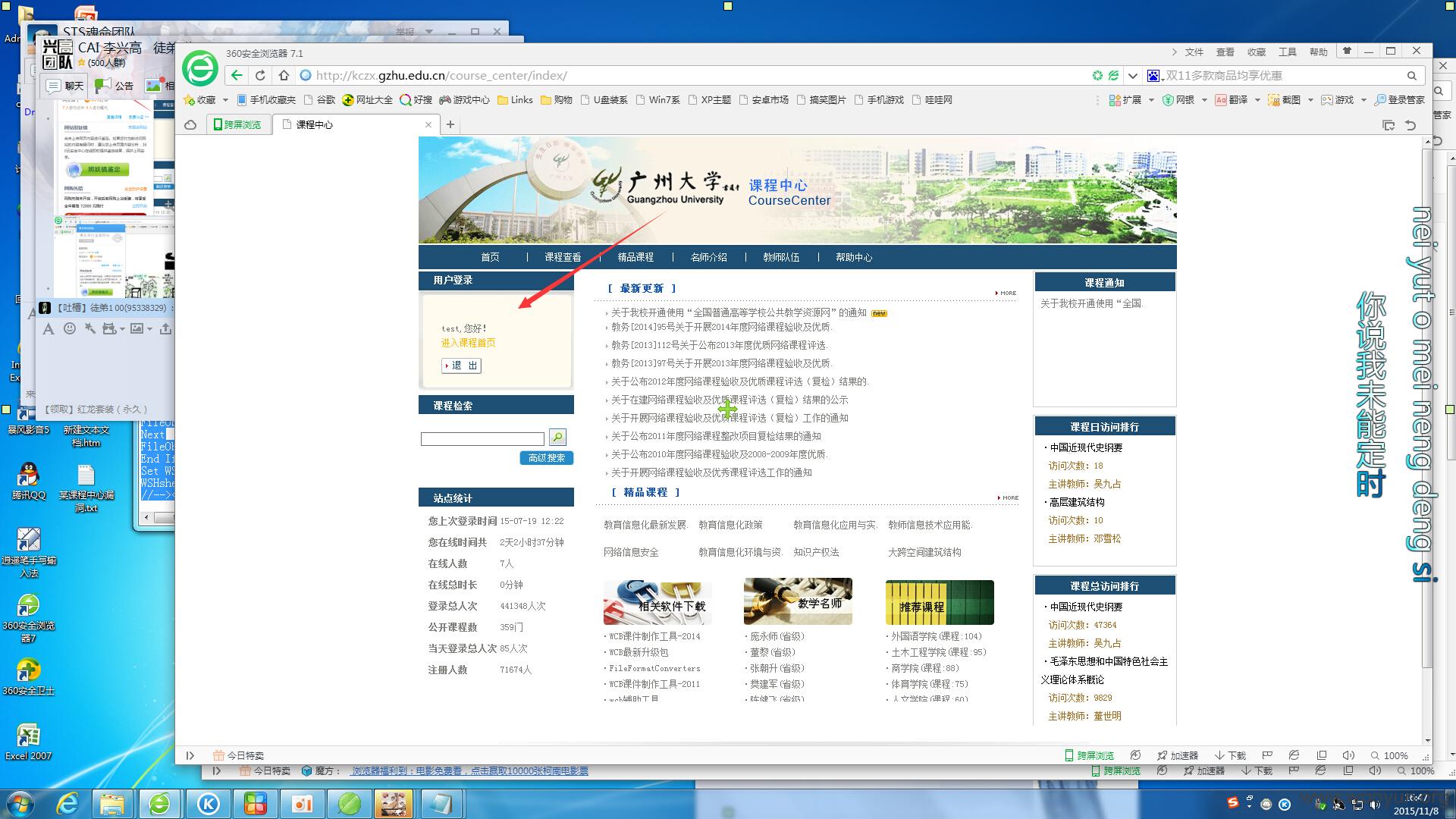1456x819 pixels.
Task: Open 跨屏浏览 in the status bar
Action: [1089, 755]
